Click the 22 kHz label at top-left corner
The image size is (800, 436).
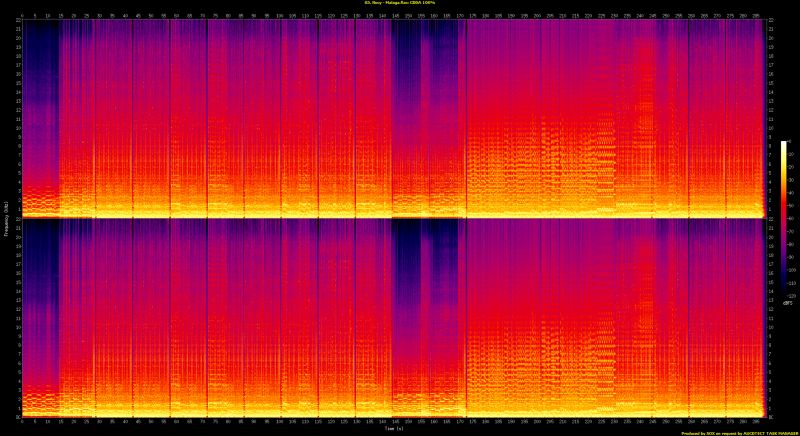16,21
